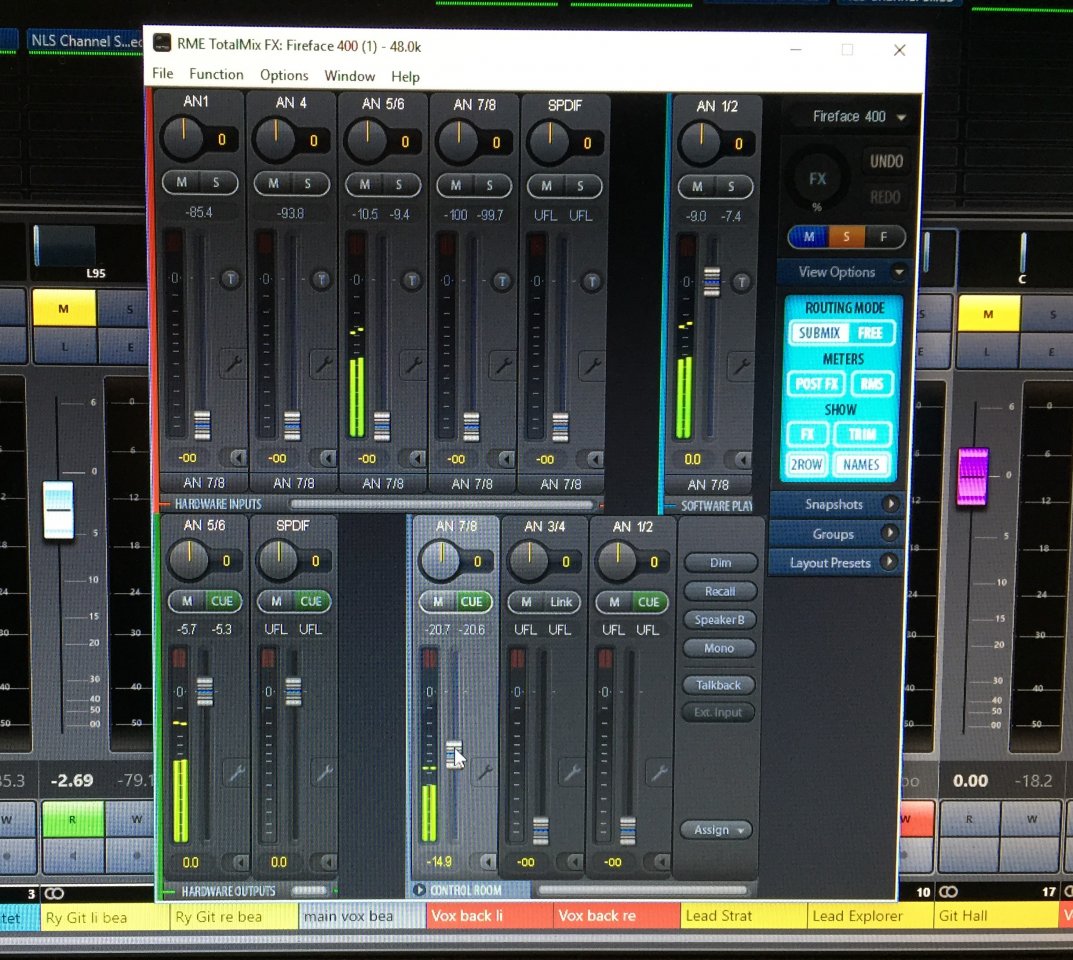
Task: Click the Hardware Inputs horizontal scrollbar
Action: pyautogui.click(x=442, y=504)
